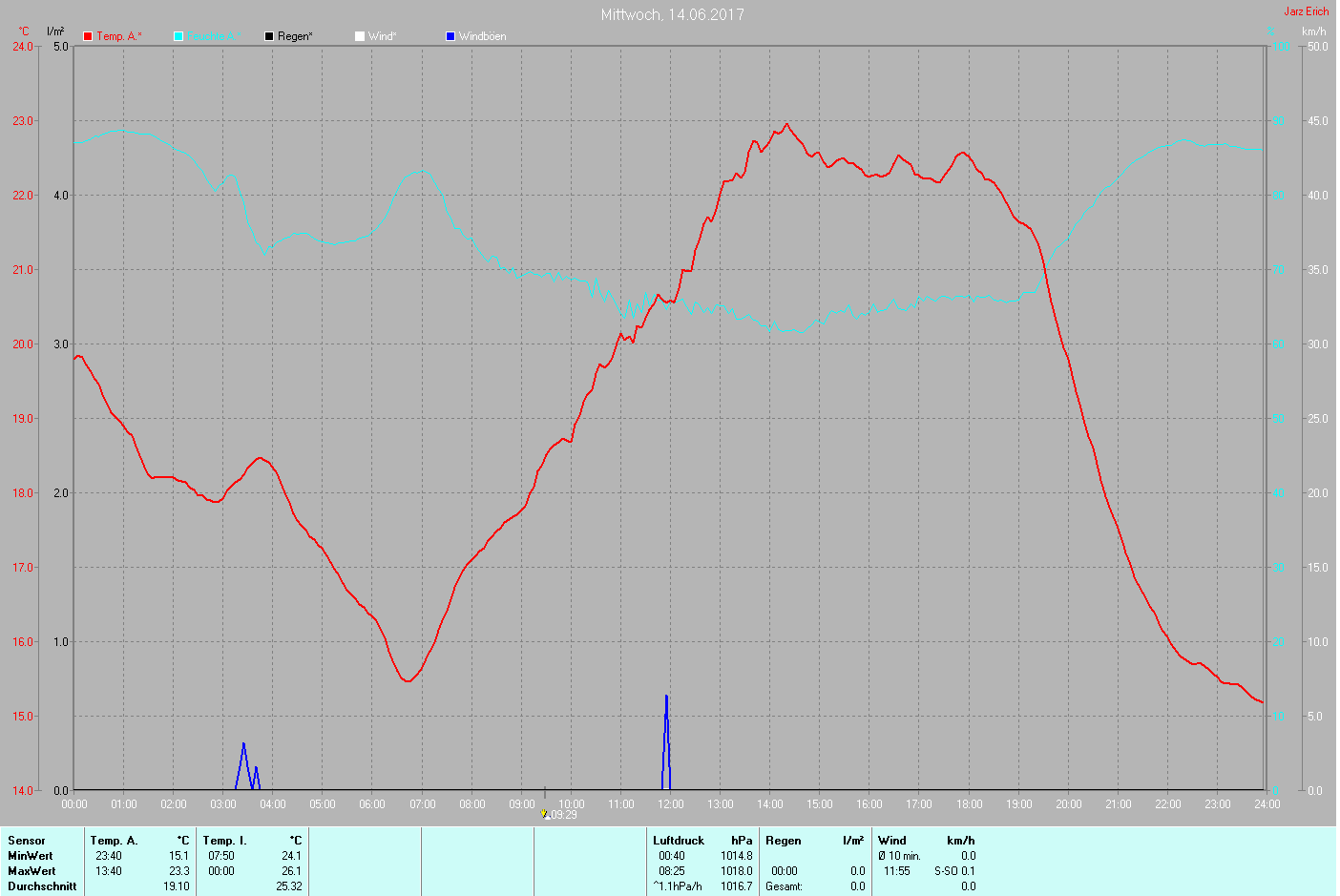
Task: Click the Durchschnitt row label
Action: tap(42, 886)
